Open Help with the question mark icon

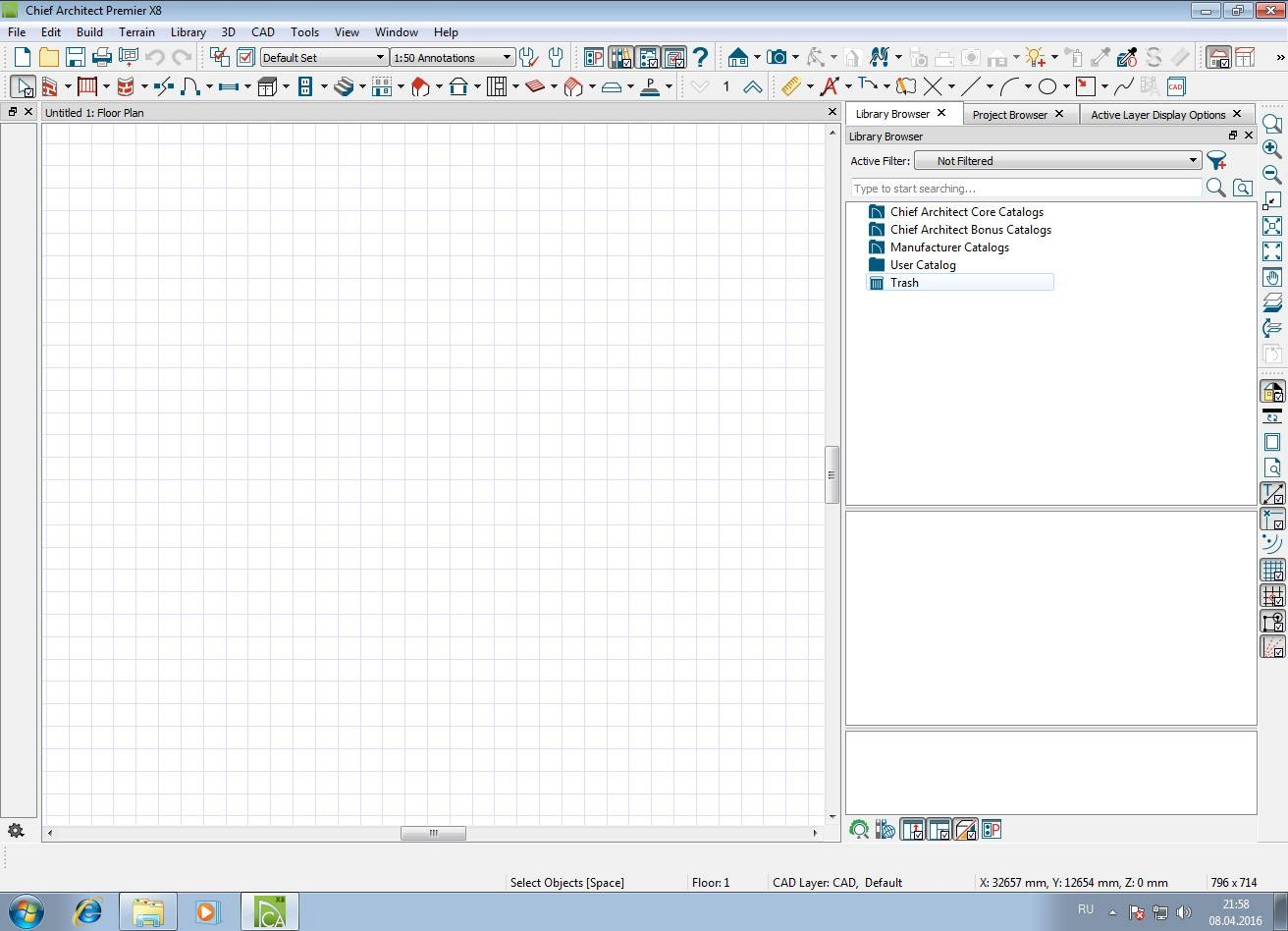[700, 57]
